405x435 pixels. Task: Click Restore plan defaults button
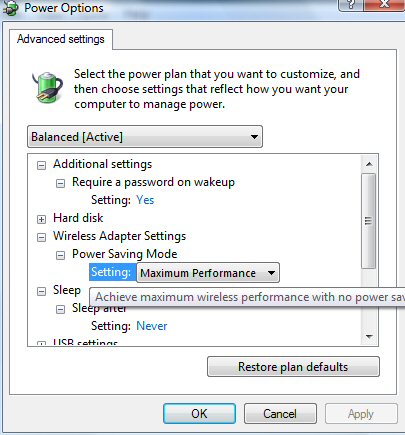pos(293,367)
